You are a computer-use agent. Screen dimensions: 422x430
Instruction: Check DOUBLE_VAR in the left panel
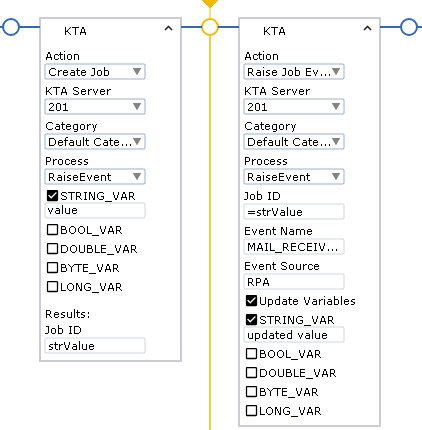click(52, 249)
